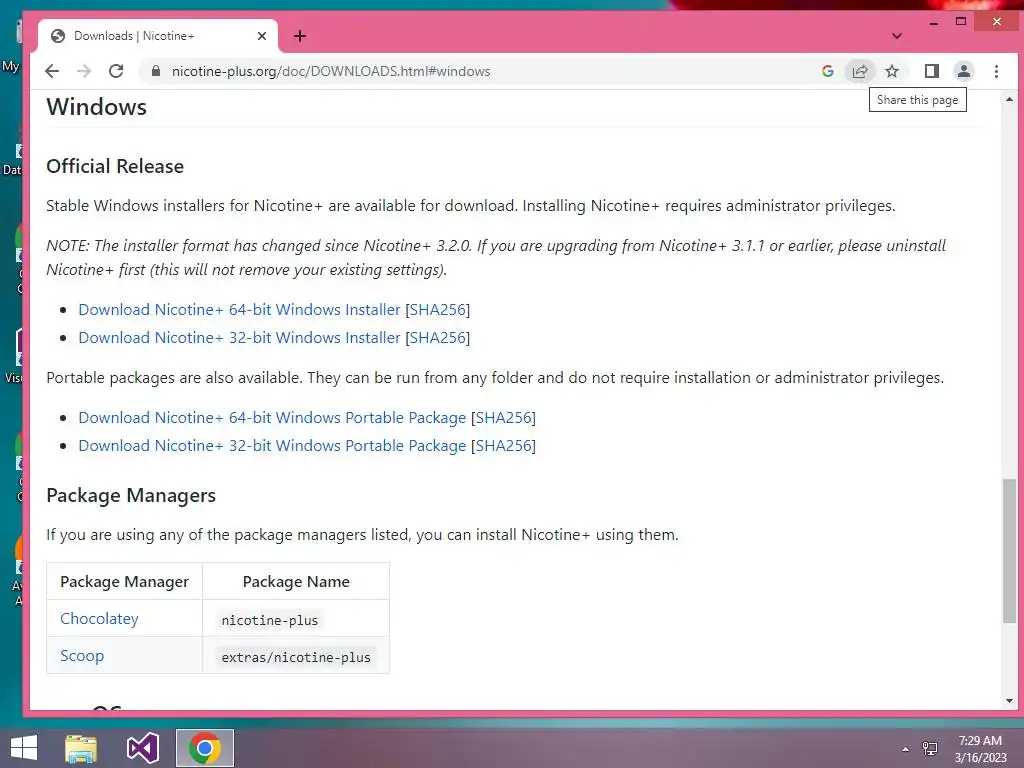Click the scrollbar up arrow

1009,99
